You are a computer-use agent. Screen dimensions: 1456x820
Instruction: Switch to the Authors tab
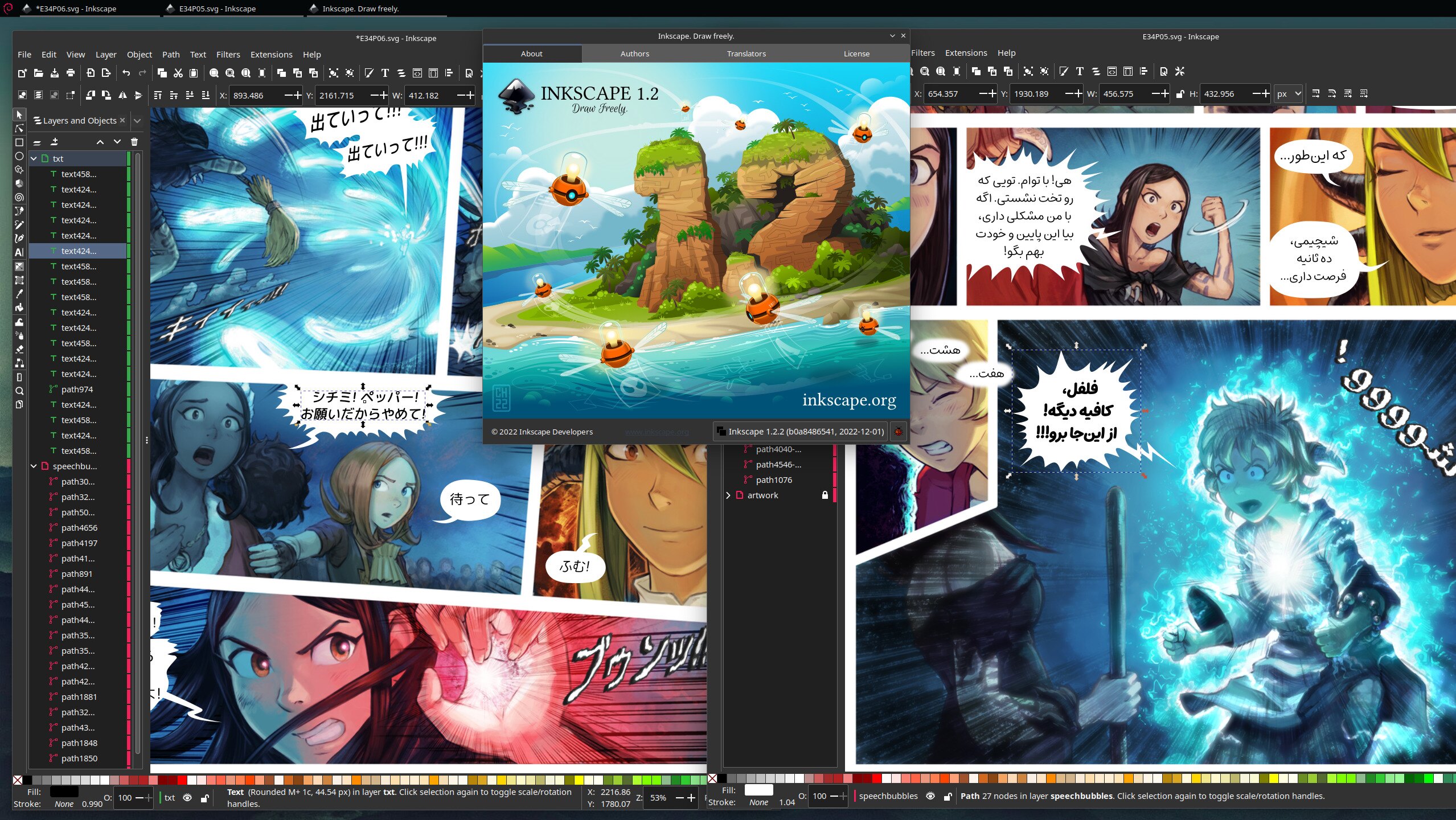634,54
